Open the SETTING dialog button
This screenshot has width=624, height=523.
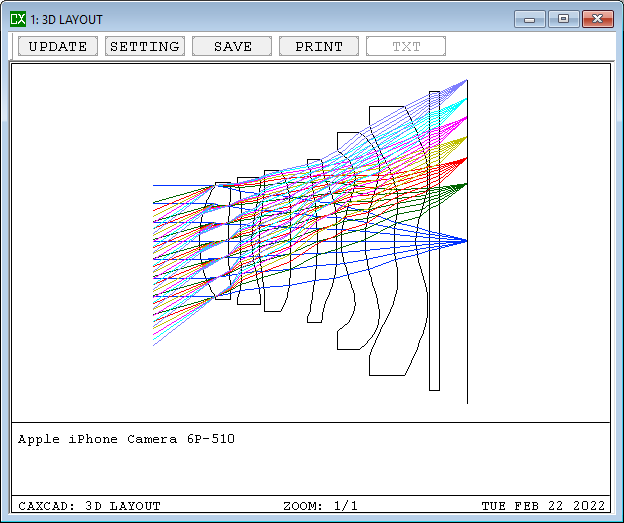(x=145, y=46)
